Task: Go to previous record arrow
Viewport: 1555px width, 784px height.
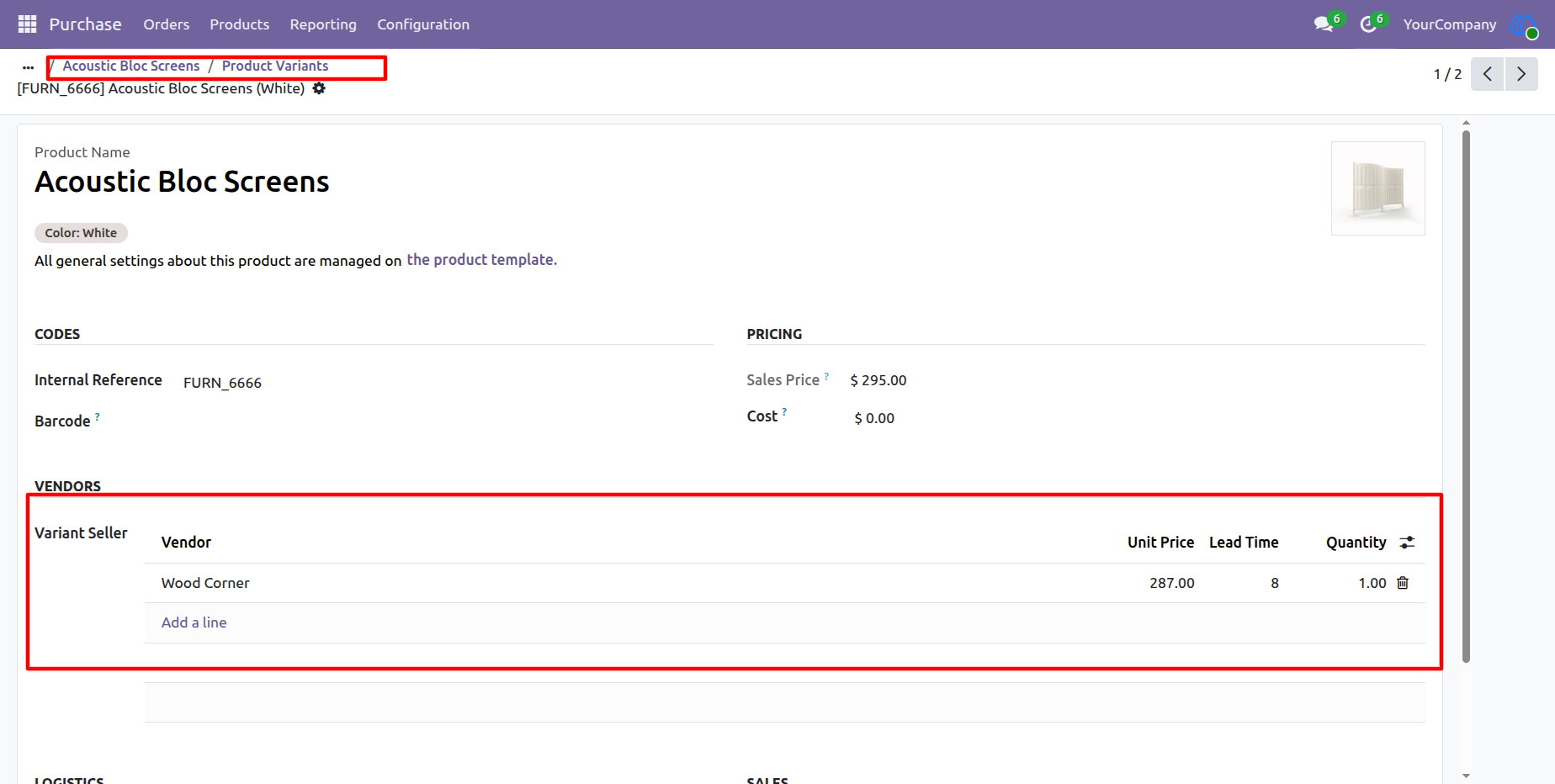Action: click(x=1487, y=74)
